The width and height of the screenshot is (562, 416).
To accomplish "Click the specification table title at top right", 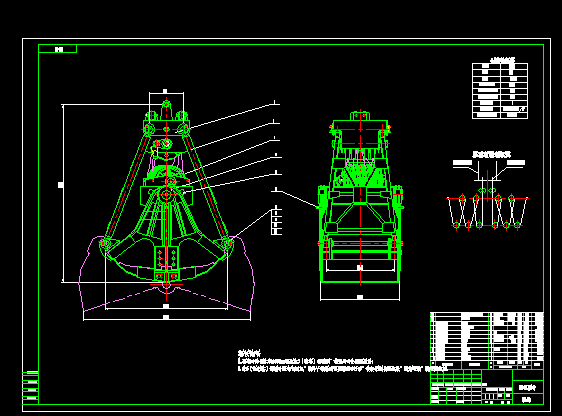I will [502, 60].
